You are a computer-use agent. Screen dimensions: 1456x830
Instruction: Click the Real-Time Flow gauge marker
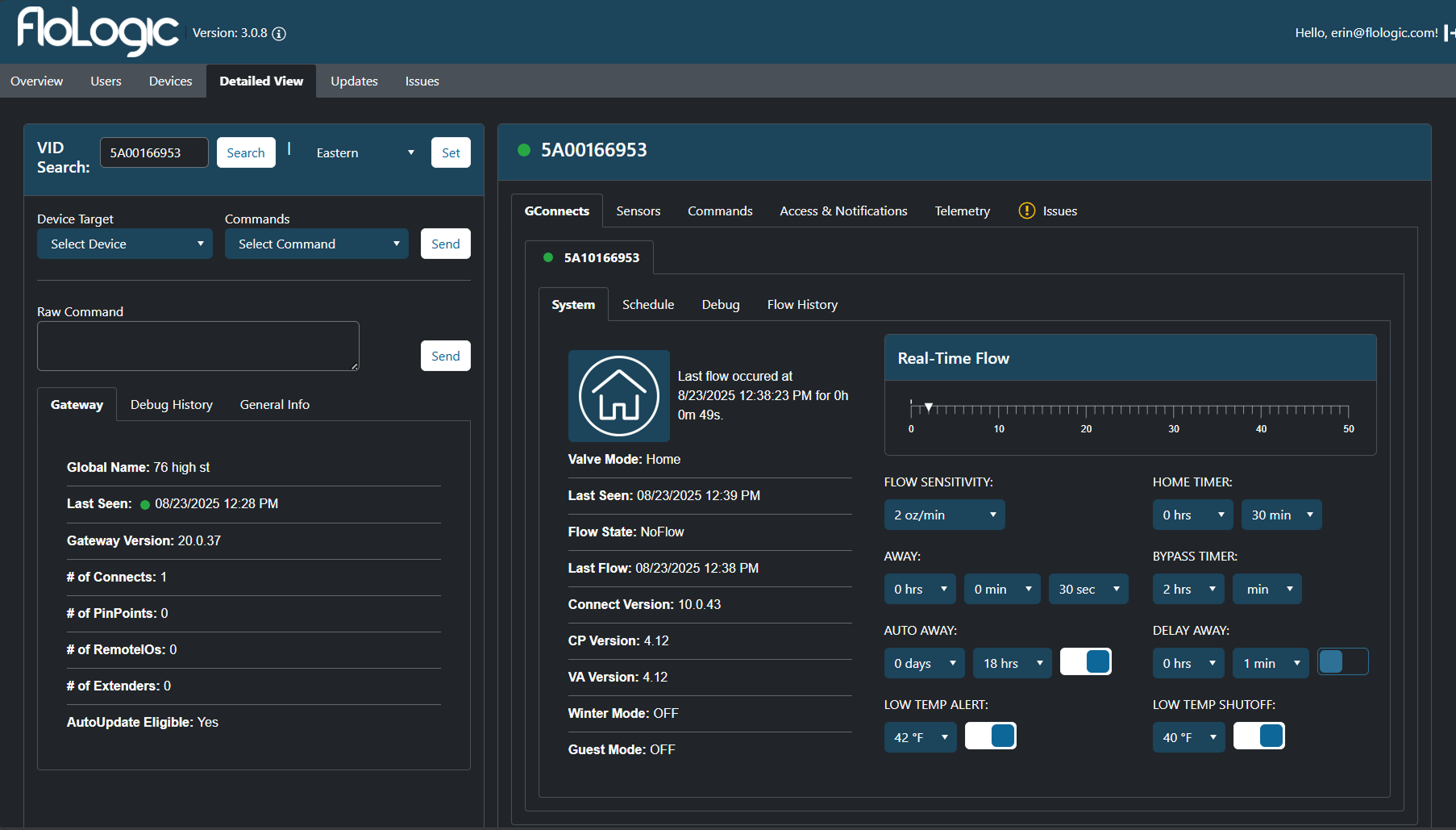928,407
